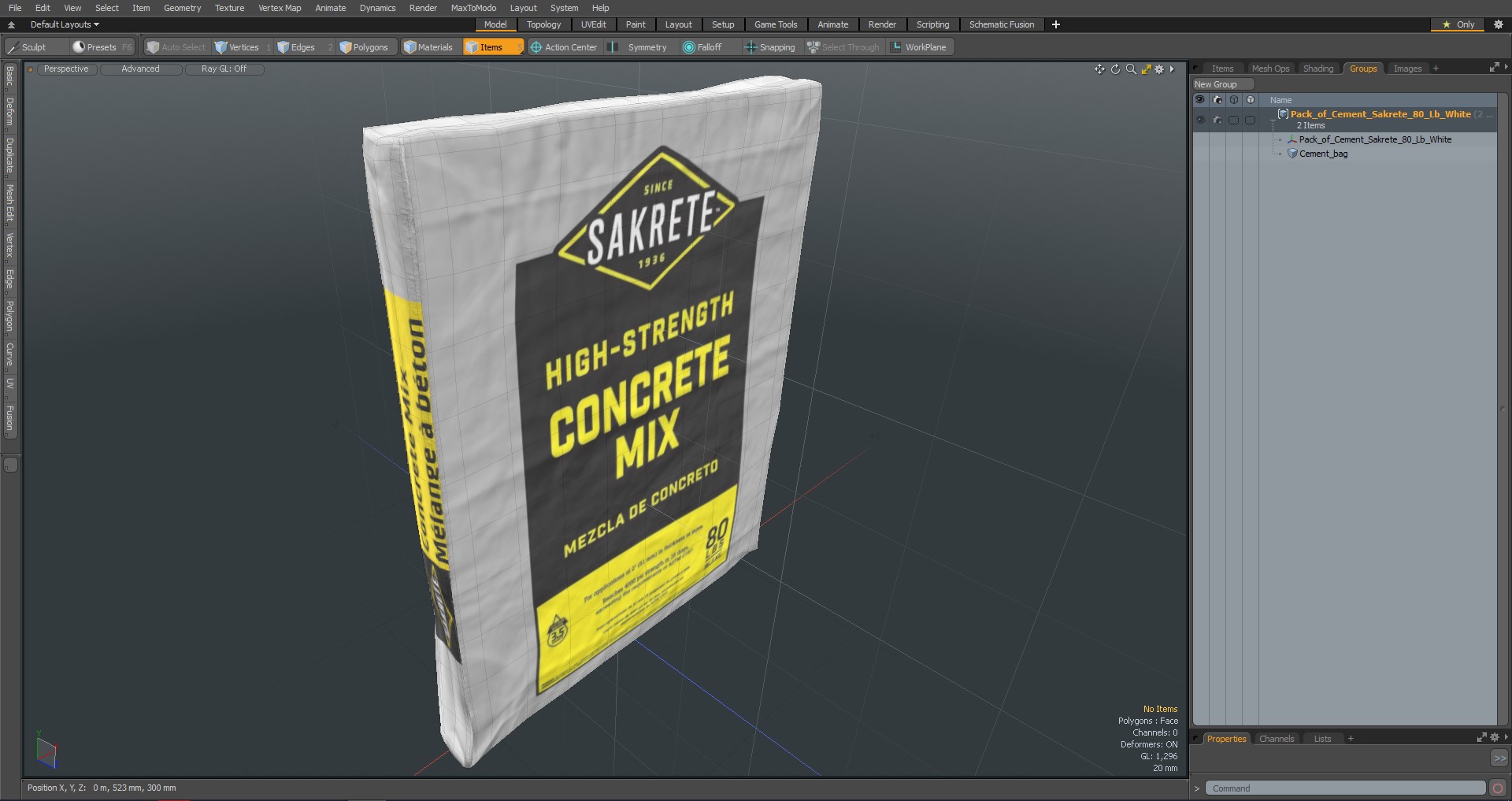Add a new layout tab
This screenshot has height=801, width=1512.
(1056, 24)
